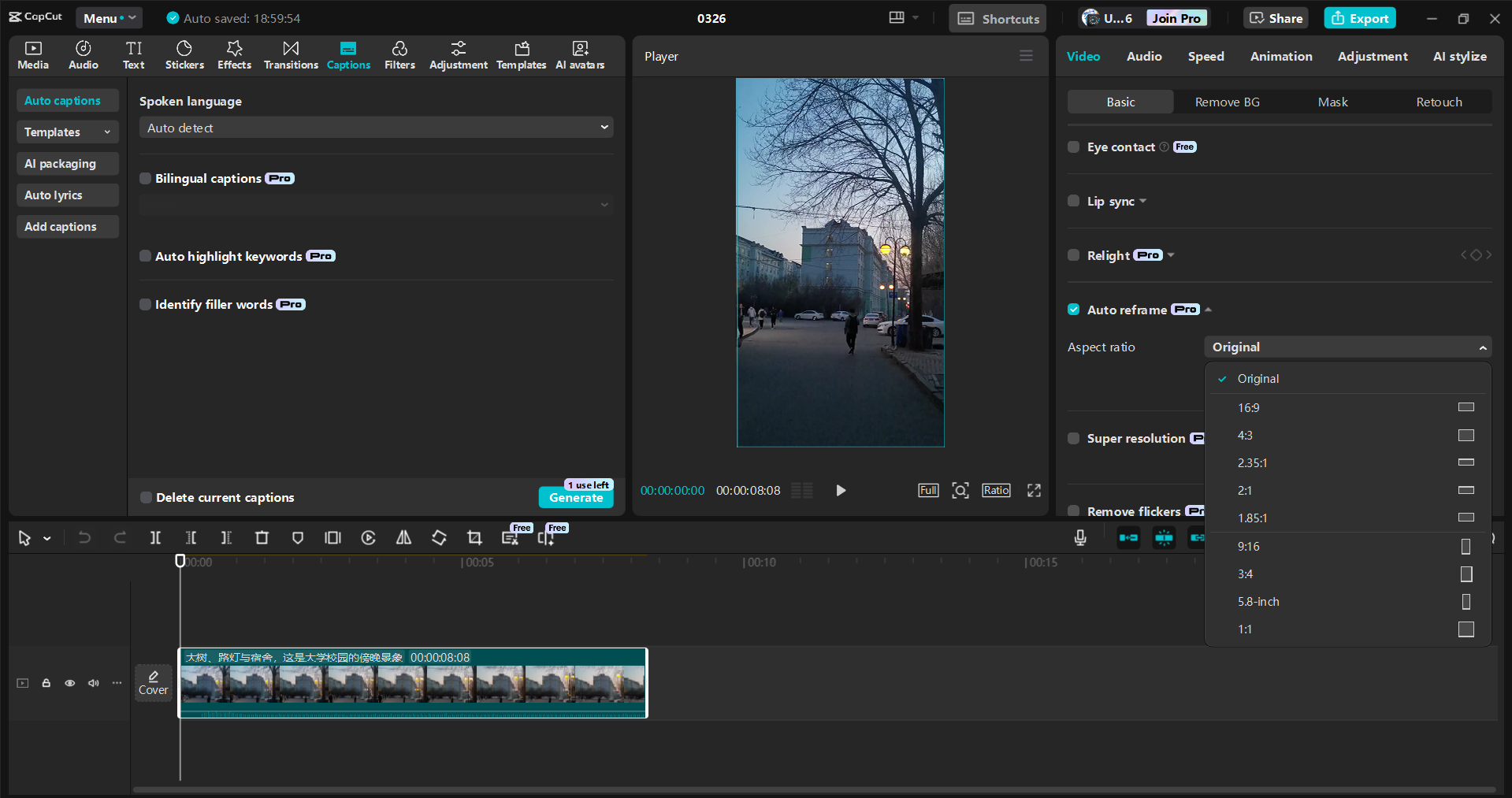1512x798 pixels.
Task: Open the Mirror tool in the timeline toolbar
Action: [x=403, y=537]
